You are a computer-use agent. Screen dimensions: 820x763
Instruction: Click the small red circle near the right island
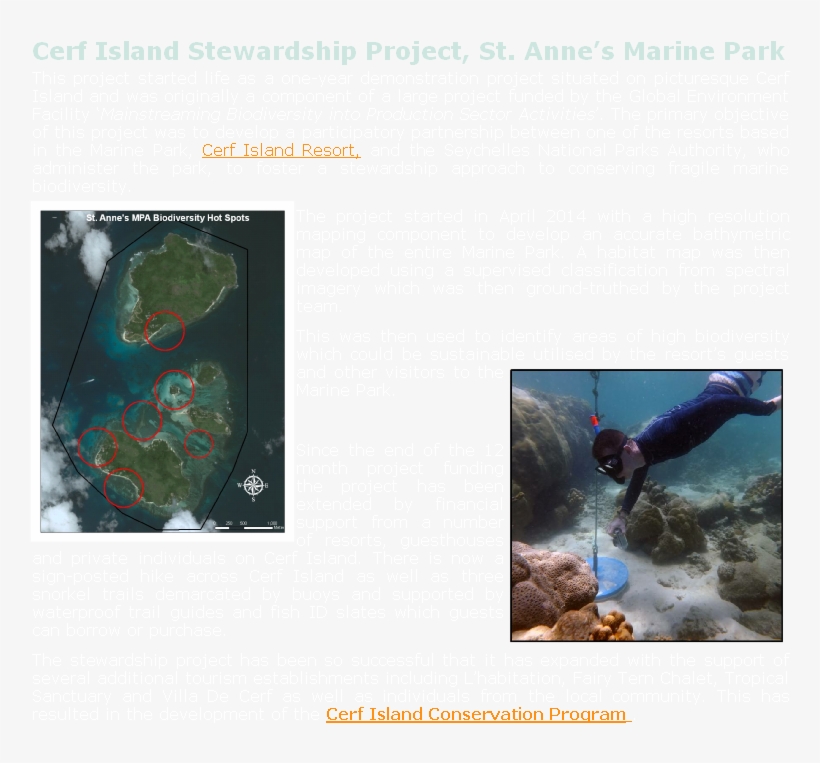point(199,444)
